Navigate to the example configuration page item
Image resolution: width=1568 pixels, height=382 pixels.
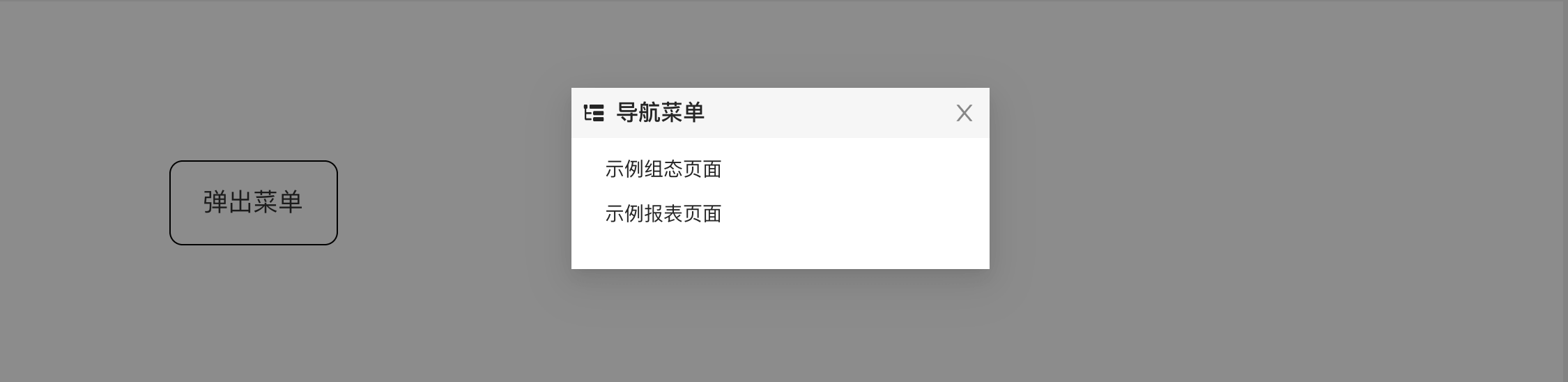(663, 169)
